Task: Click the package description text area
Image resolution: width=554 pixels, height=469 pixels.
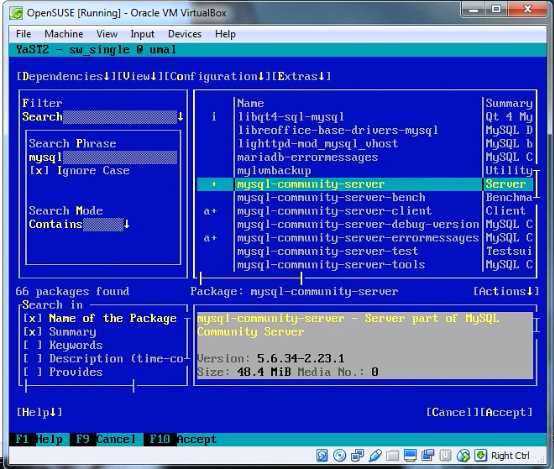Action: (x=365, y=345)
